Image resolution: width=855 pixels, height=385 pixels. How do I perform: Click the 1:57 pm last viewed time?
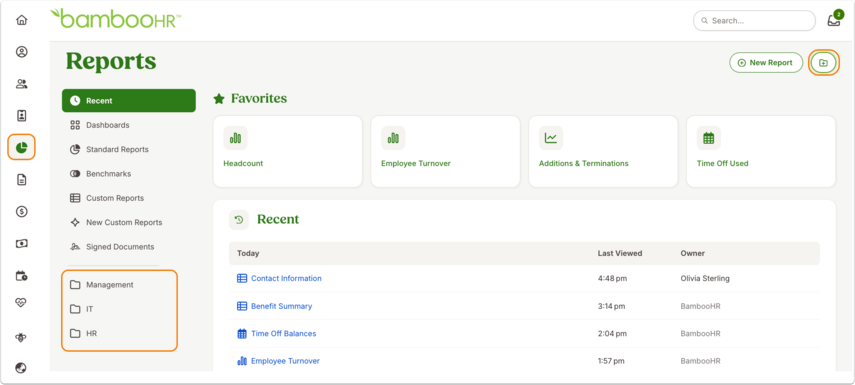611,361
